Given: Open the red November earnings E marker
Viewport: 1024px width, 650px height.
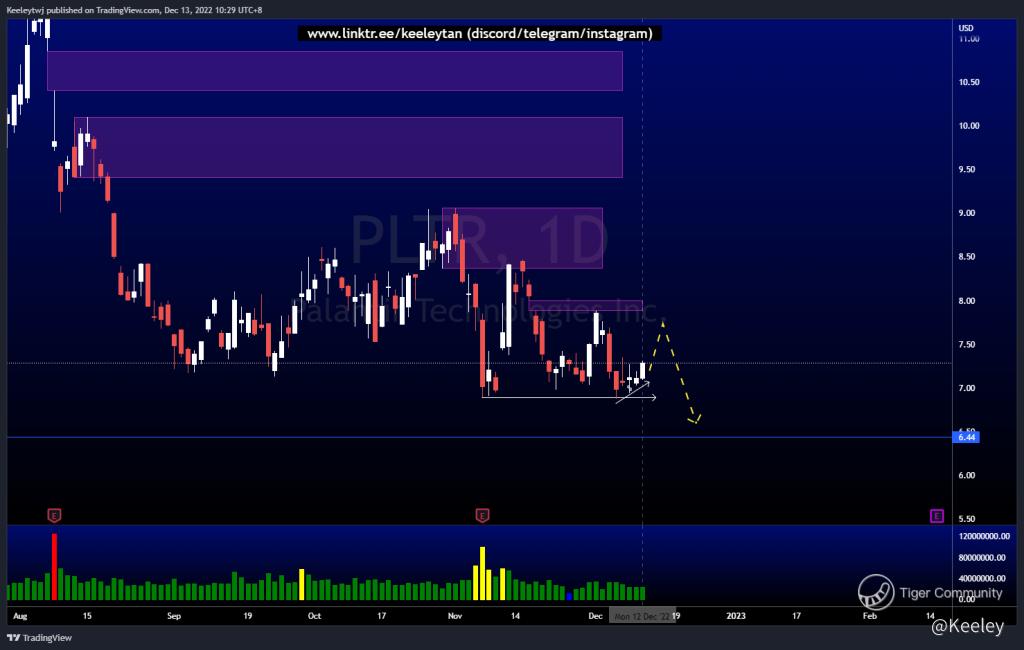Looking at the screenshot, I should [482, 515].
